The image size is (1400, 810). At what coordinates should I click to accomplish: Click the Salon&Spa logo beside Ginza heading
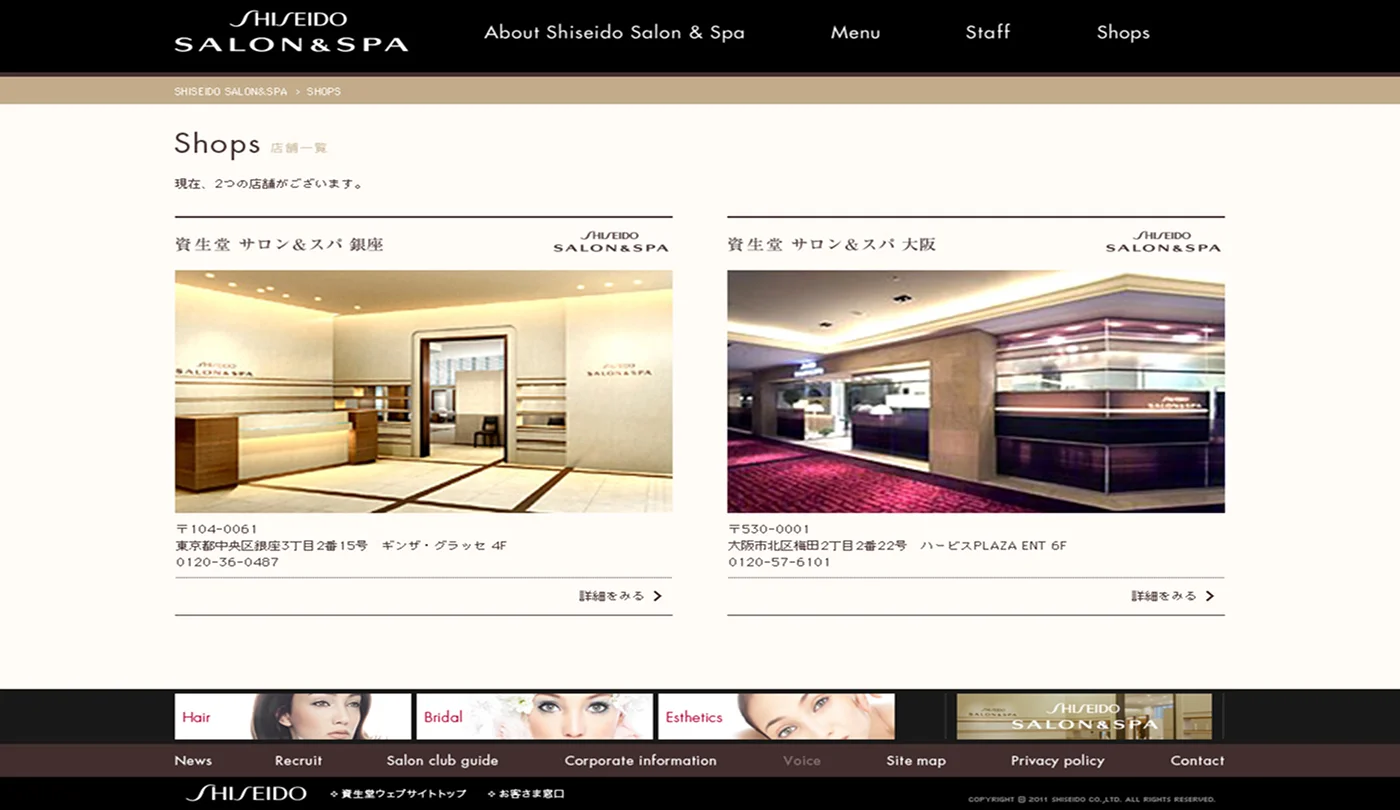pos(611,241)
